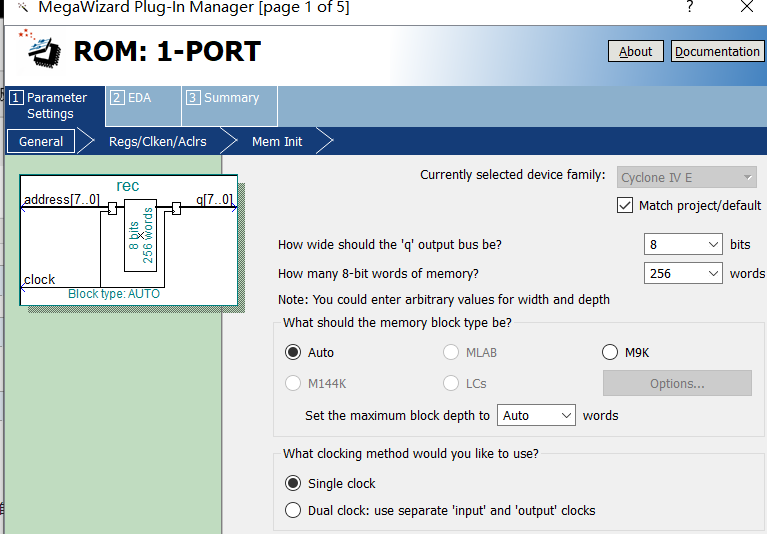Select LCs memory block type
The width and height of the screenshot is (767, 534).
pos(451,383)
